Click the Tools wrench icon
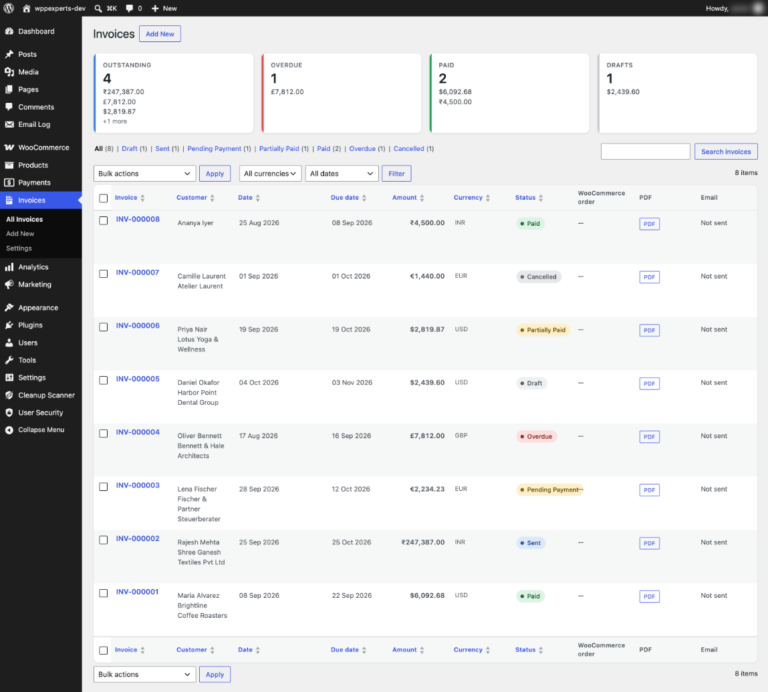Viewport: 768px width, 692px height. pos(9,360)
